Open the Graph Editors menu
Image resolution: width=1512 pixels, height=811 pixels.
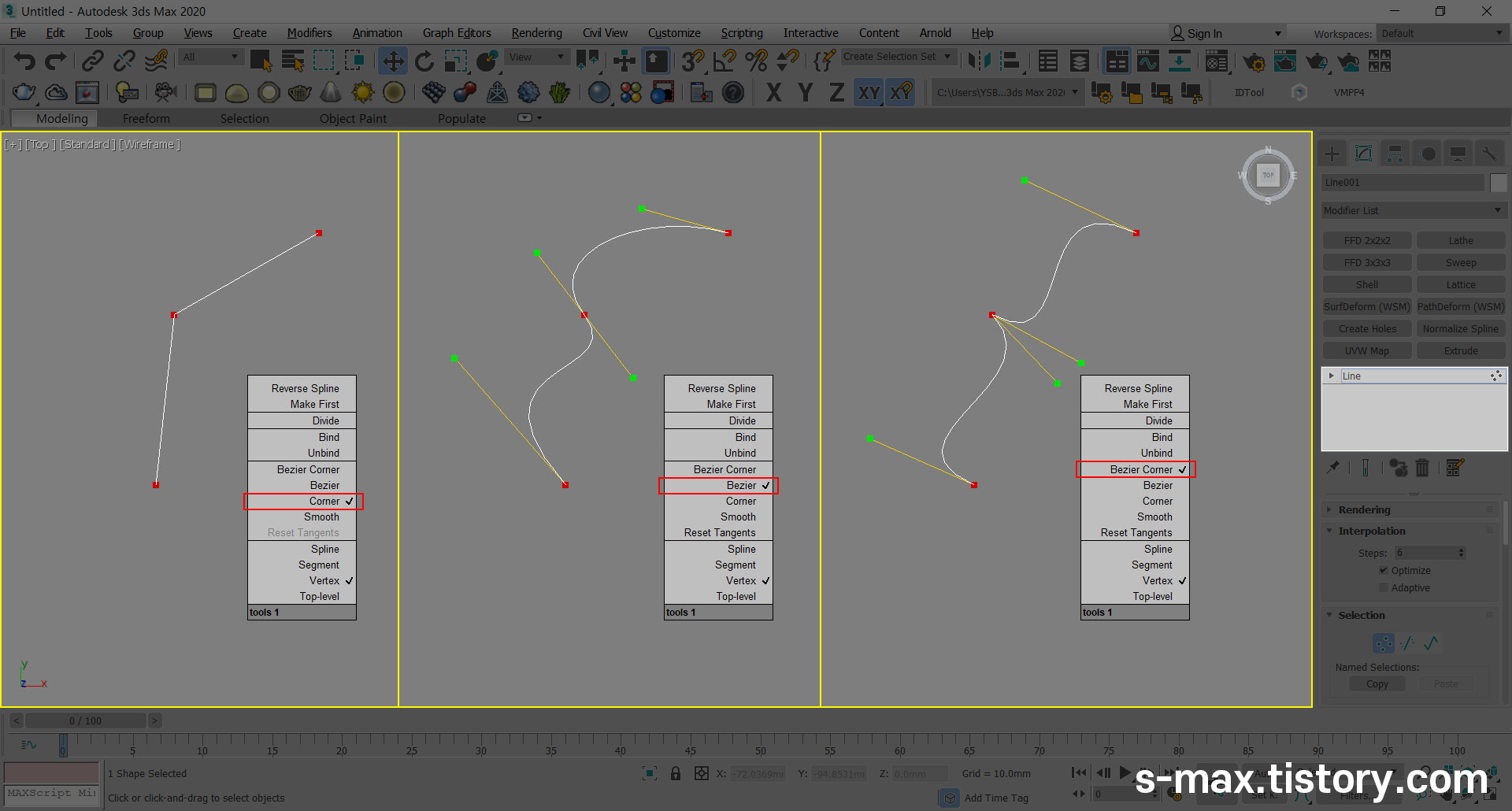click(457, 33)
